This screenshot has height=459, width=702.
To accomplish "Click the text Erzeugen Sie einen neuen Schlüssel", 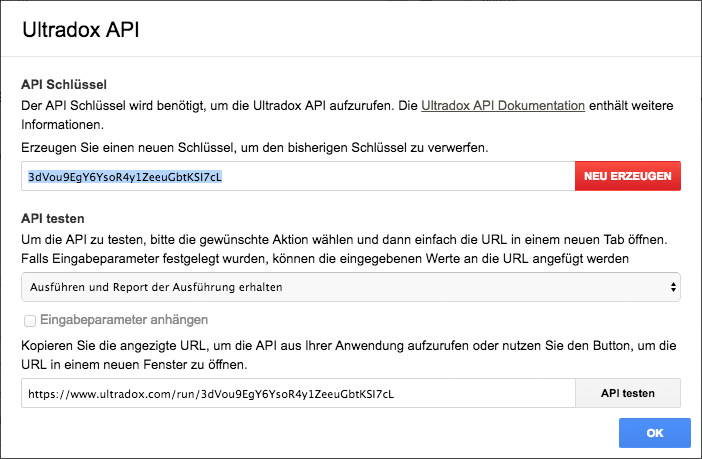I will coord(128,148).
